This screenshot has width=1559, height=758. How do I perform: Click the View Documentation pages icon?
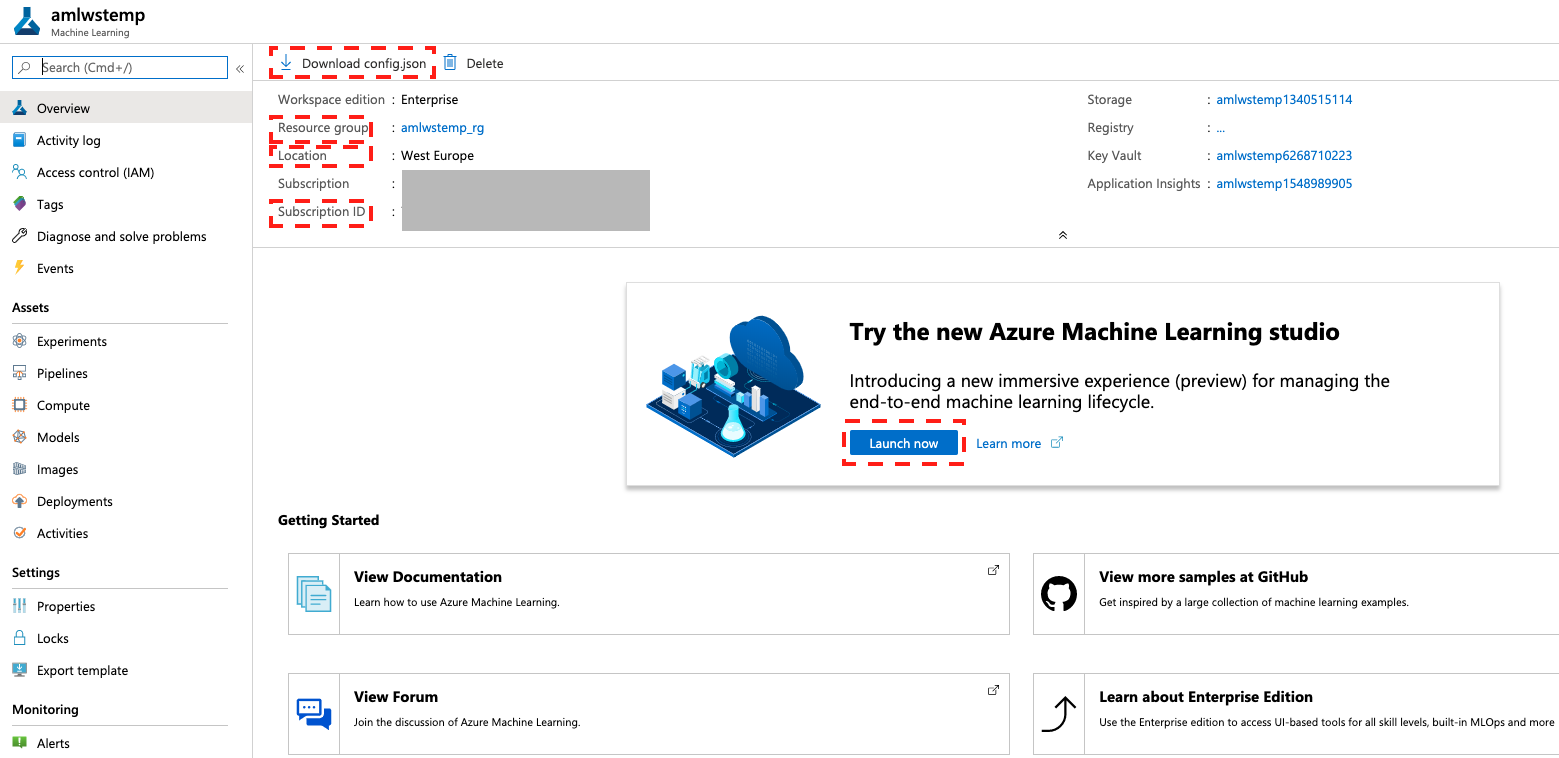[x=314, y=594]
